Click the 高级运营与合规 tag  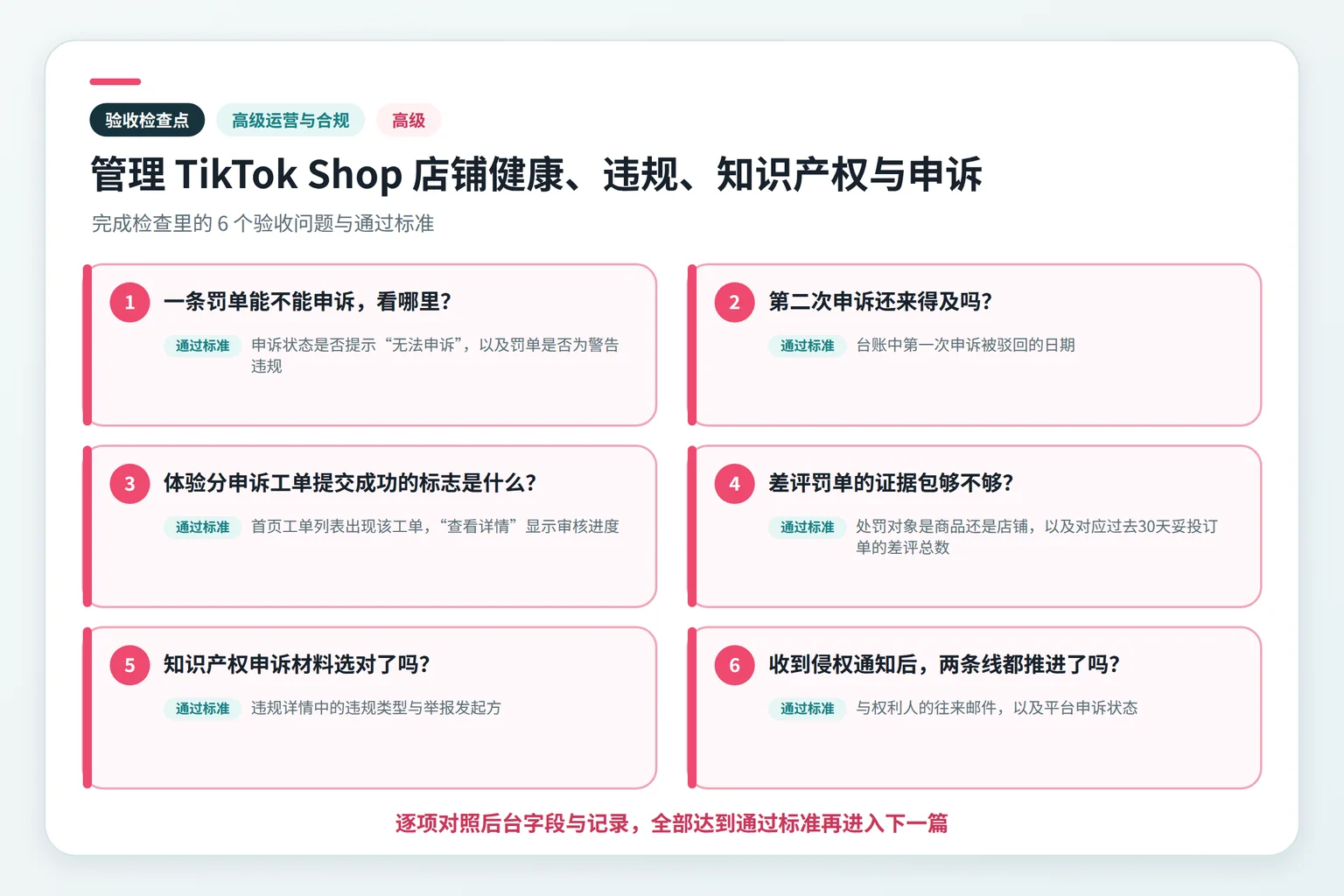(290, 120)
